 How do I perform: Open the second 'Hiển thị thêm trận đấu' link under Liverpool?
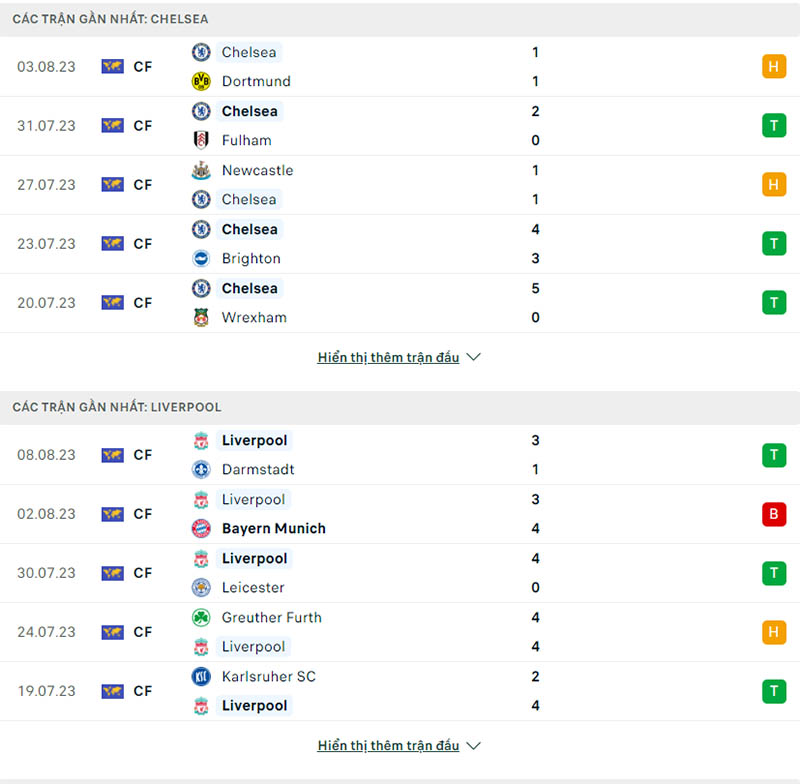(x=388, y=745)
